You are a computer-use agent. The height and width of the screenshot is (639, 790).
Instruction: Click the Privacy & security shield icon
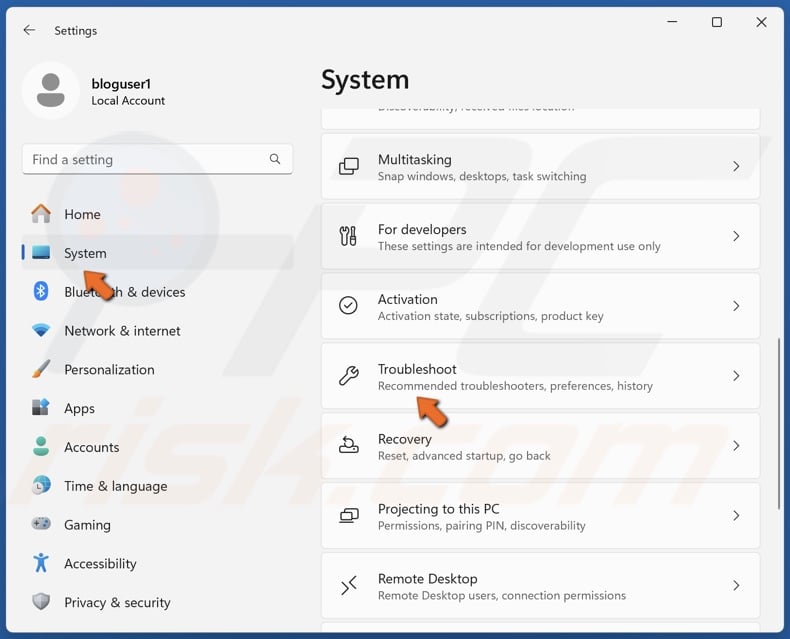click(41, 602)
